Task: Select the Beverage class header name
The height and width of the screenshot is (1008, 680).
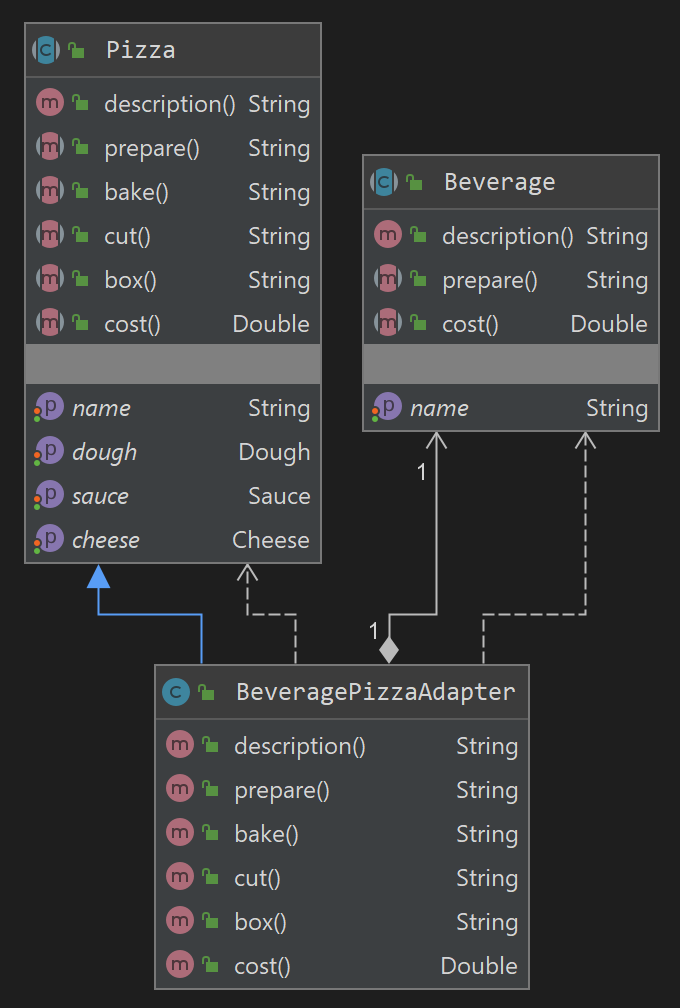Action: click(x=499, y=182)
